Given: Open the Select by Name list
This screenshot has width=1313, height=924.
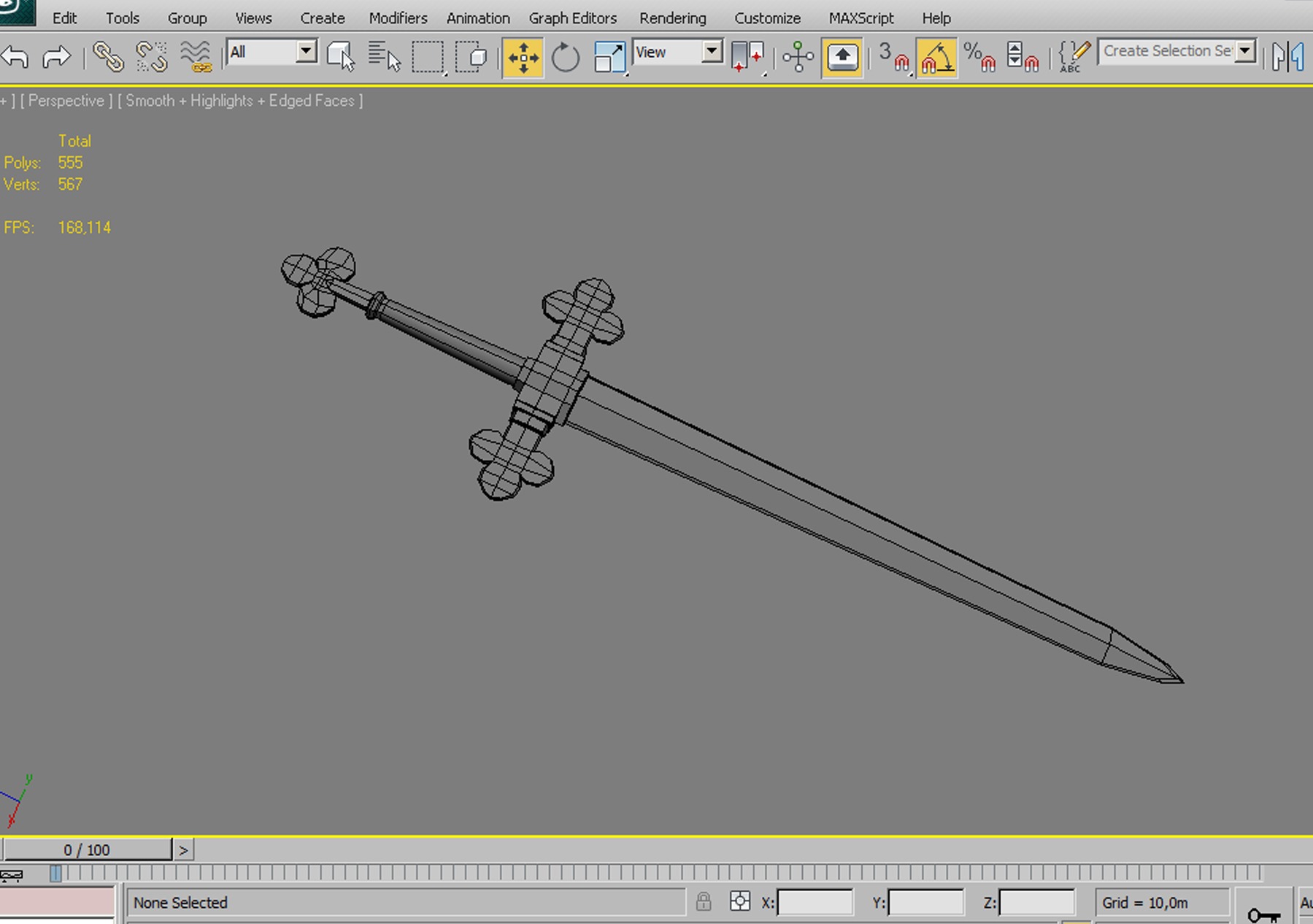Looking at the screenshot, I should (x=384, y=56).
